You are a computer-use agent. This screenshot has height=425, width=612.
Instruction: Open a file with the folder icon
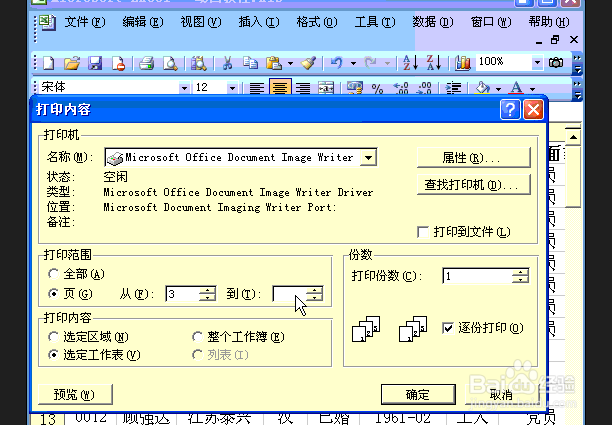click(x=72, y=63)
